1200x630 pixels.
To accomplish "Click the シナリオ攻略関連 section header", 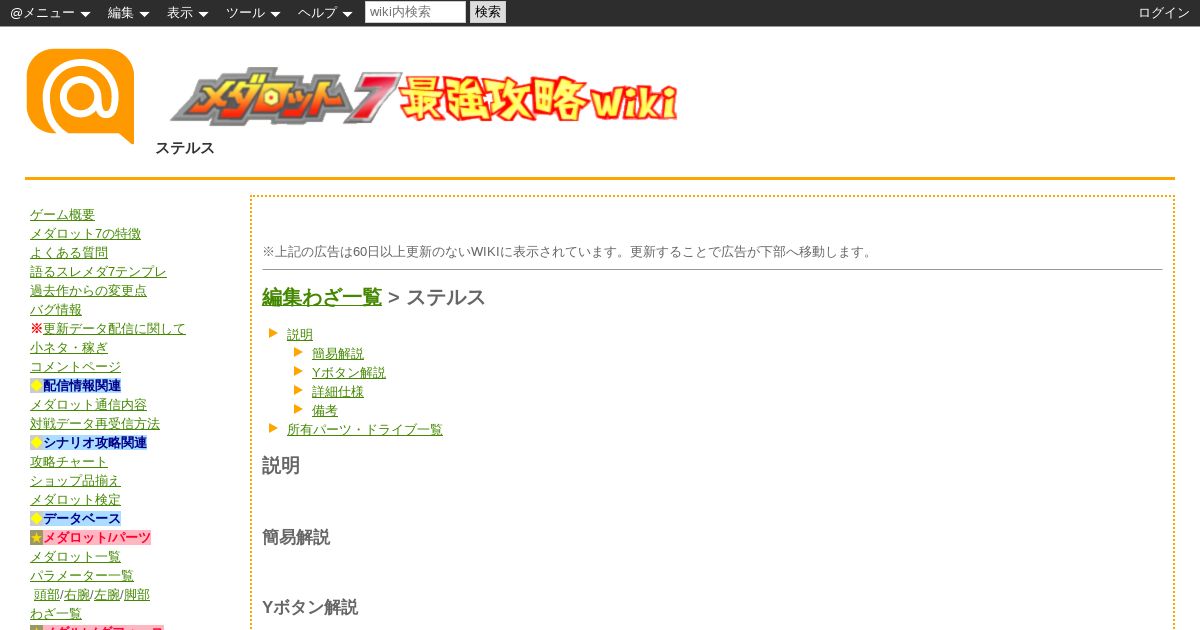I will [95, 443].
